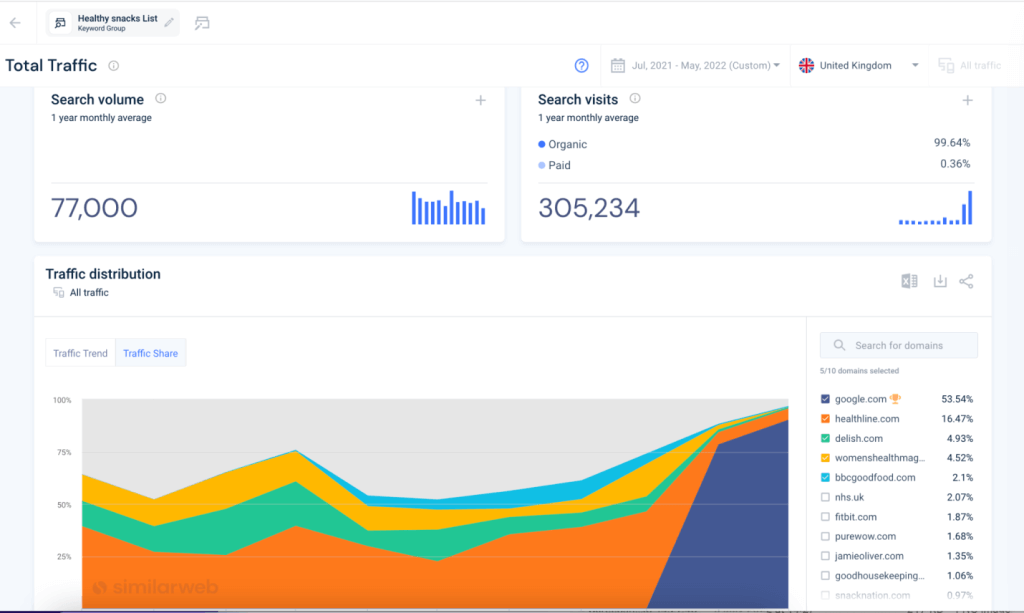Edit the Healthy snacks List name
The height and width of the screenshot is (613, 1024).
[169, 22]
